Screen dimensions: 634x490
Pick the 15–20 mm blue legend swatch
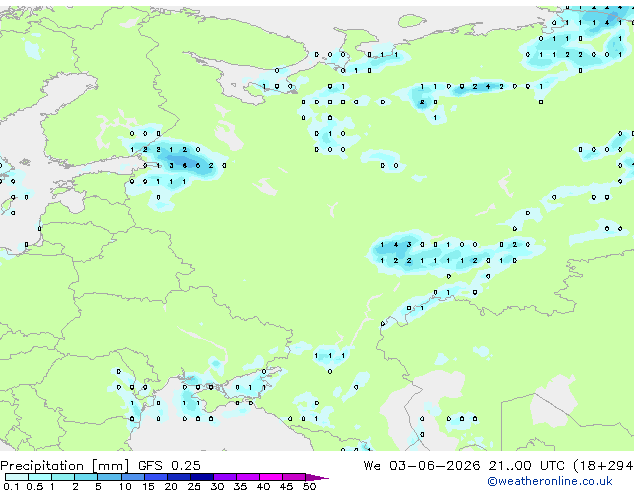[x=155, y=477]
